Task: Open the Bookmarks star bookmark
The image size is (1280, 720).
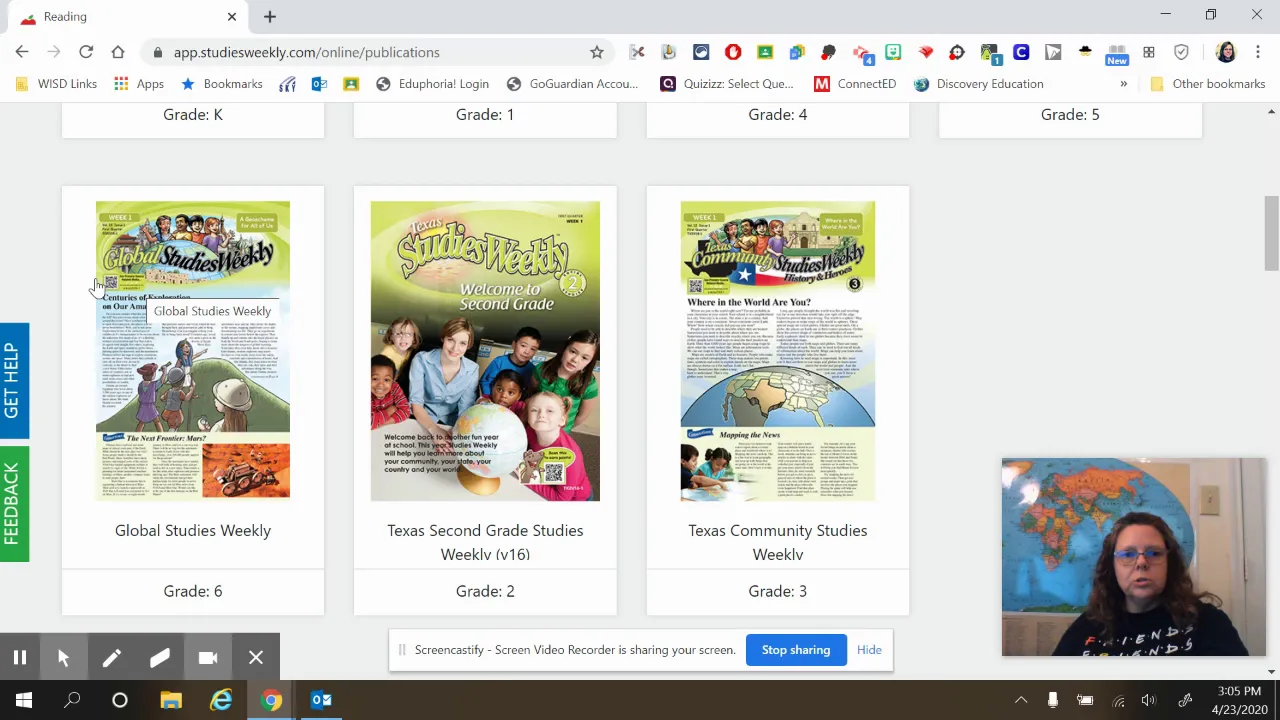Action: (221, 84)
